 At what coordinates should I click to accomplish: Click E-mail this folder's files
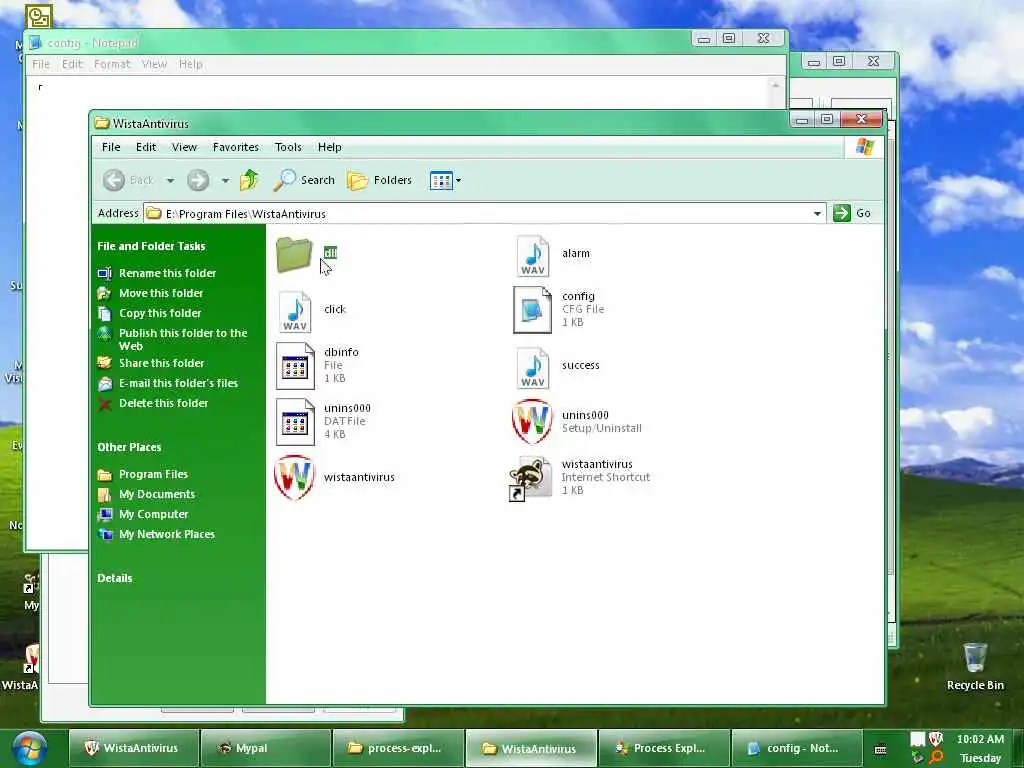178,383
